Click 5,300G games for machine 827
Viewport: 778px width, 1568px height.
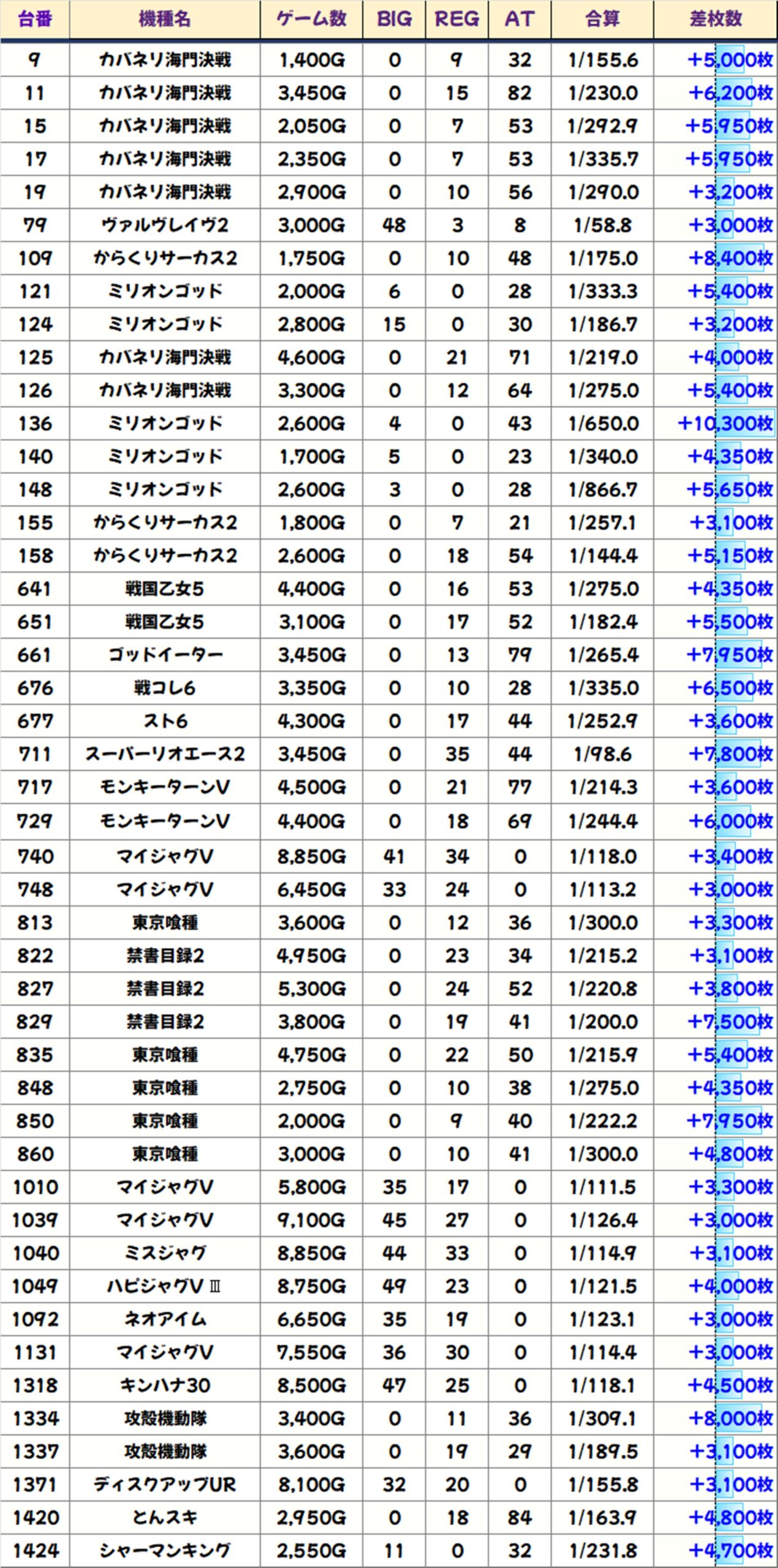[311, 989]
